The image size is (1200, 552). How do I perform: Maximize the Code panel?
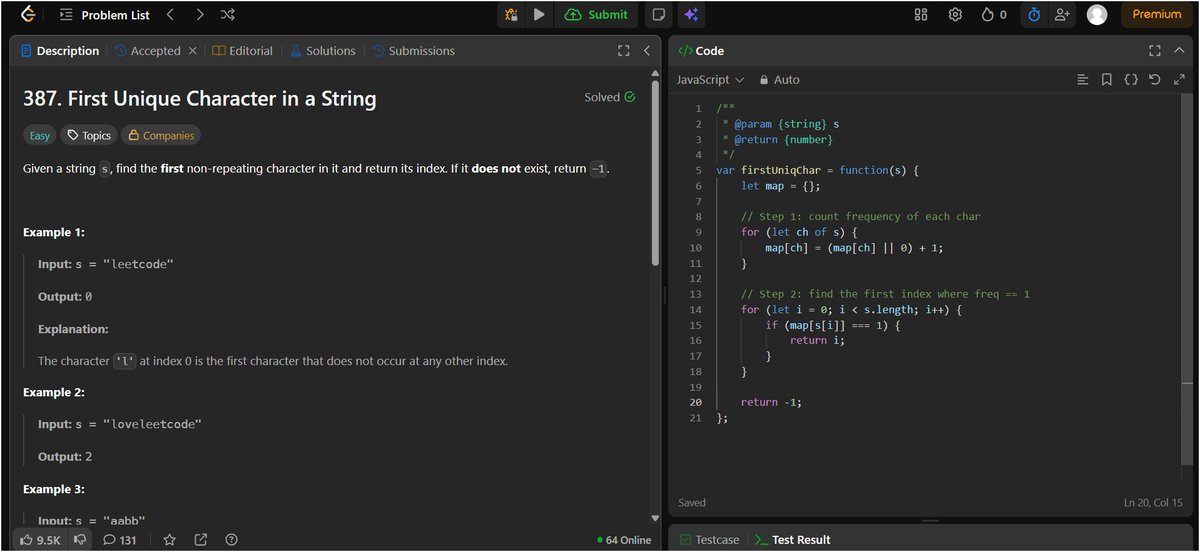point(1155,51)
